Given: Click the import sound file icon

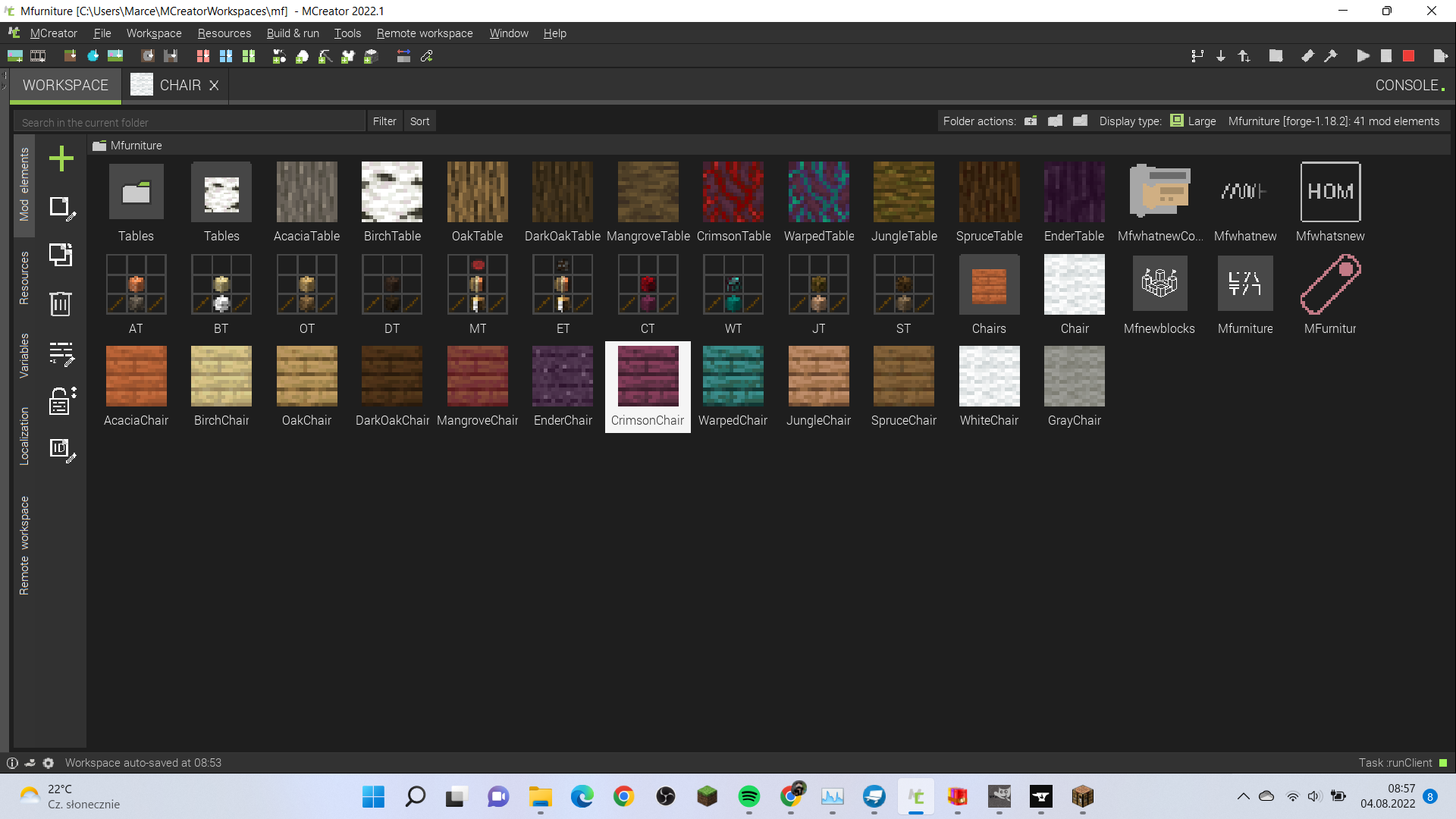Looking at the screenshot, I should click(x=148, y=56).
